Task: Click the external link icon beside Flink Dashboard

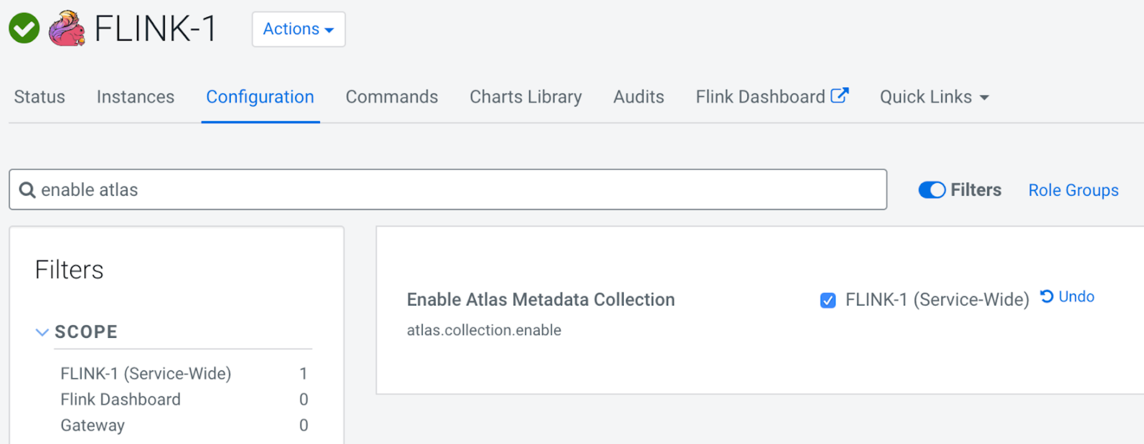Action: point(840,96)
